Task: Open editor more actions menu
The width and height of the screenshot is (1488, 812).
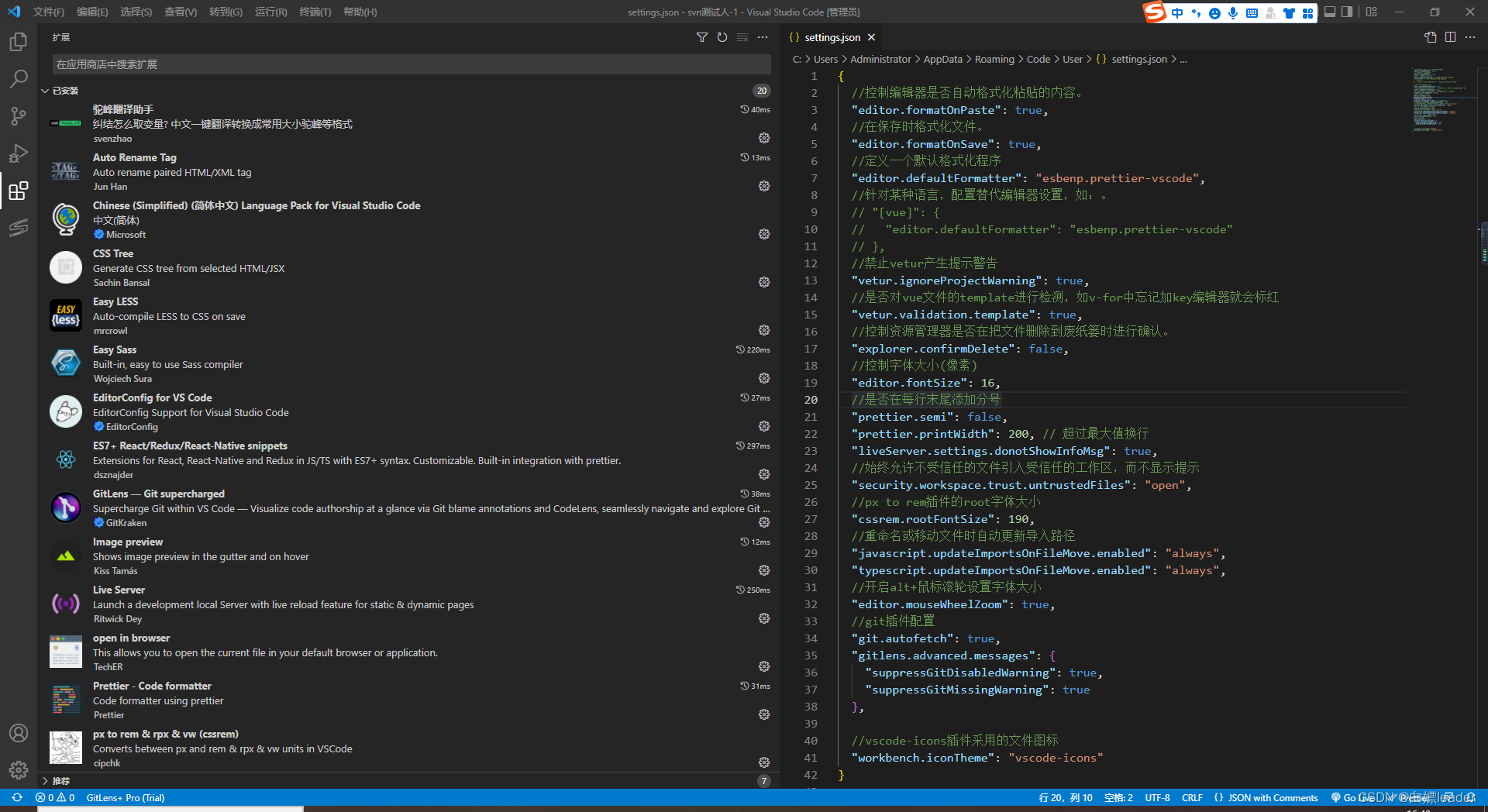Action: tap(1470, 37)
